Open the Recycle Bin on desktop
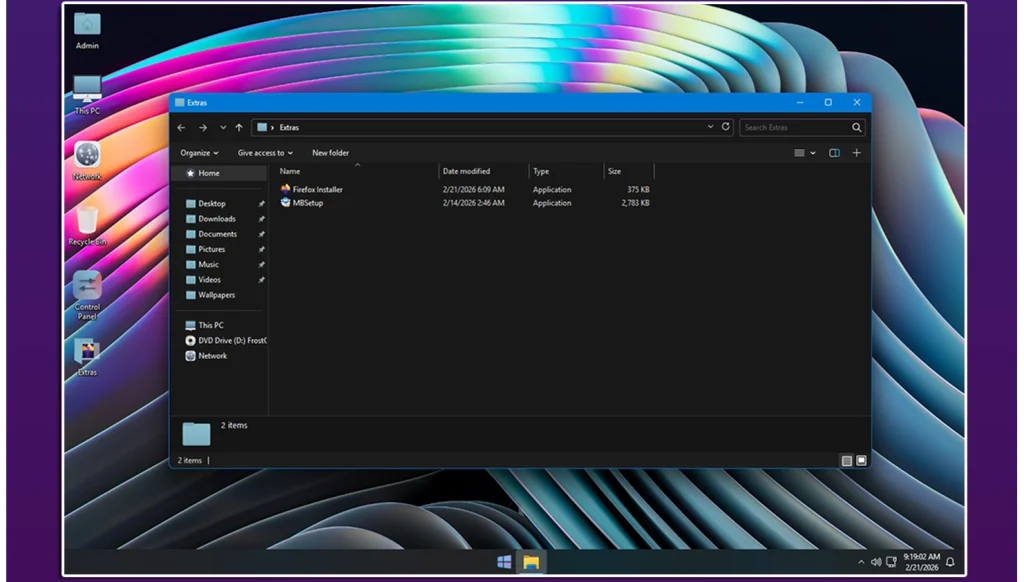 (x=87, y=222)
